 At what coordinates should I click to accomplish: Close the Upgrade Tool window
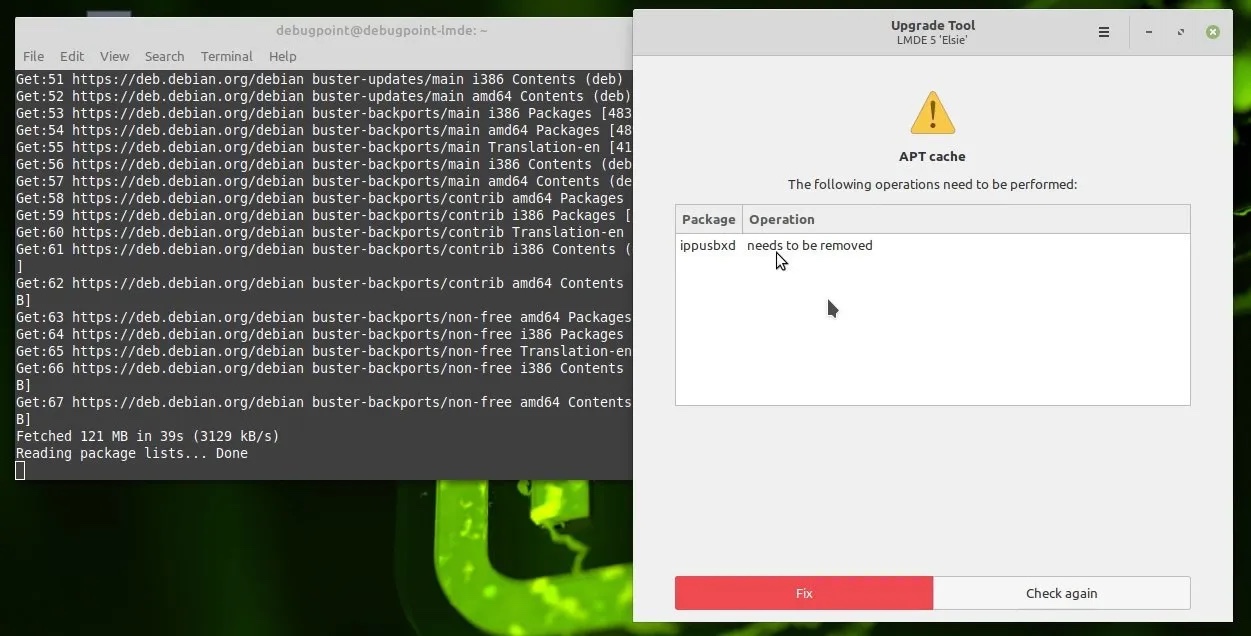point(1212,32)
